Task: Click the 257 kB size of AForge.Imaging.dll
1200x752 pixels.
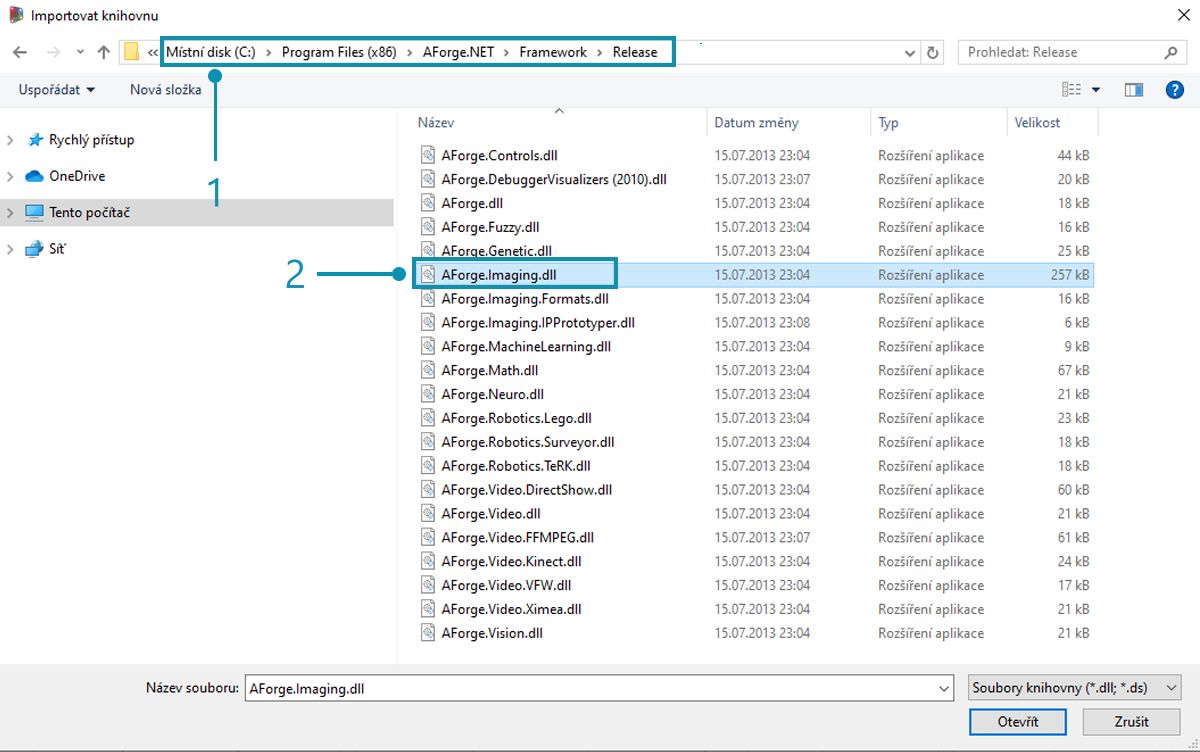Action: [1069, 275]
